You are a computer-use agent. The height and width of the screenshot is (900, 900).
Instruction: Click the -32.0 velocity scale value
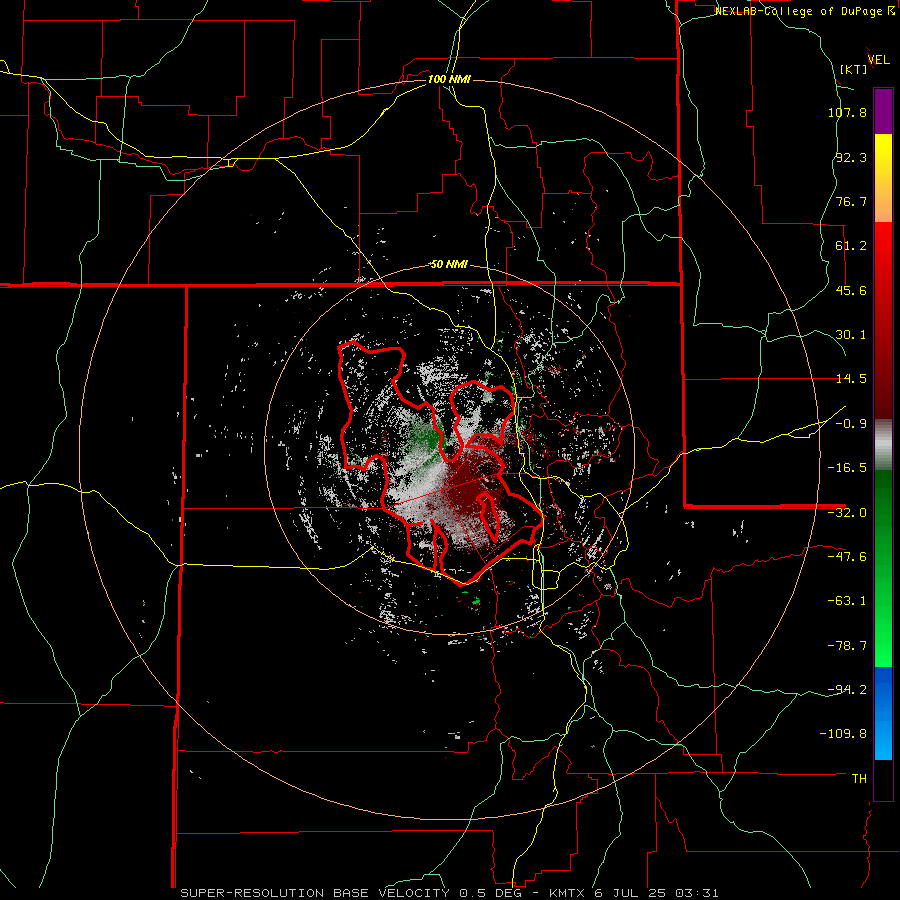pyautogui.click(x=847, y=513)
